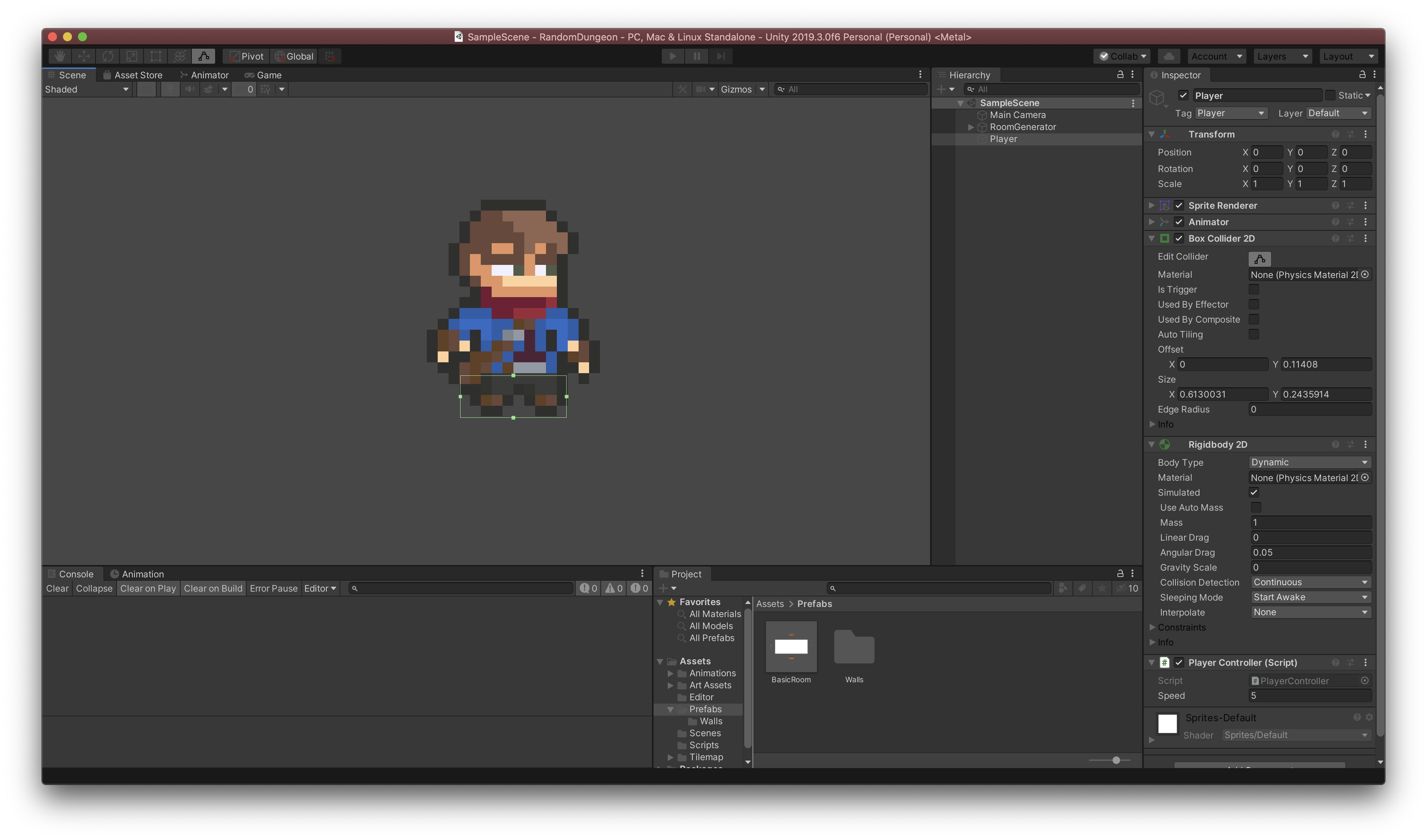Click the Play button
Viewport: 1427px width, 840px height.
pos(673,56)
